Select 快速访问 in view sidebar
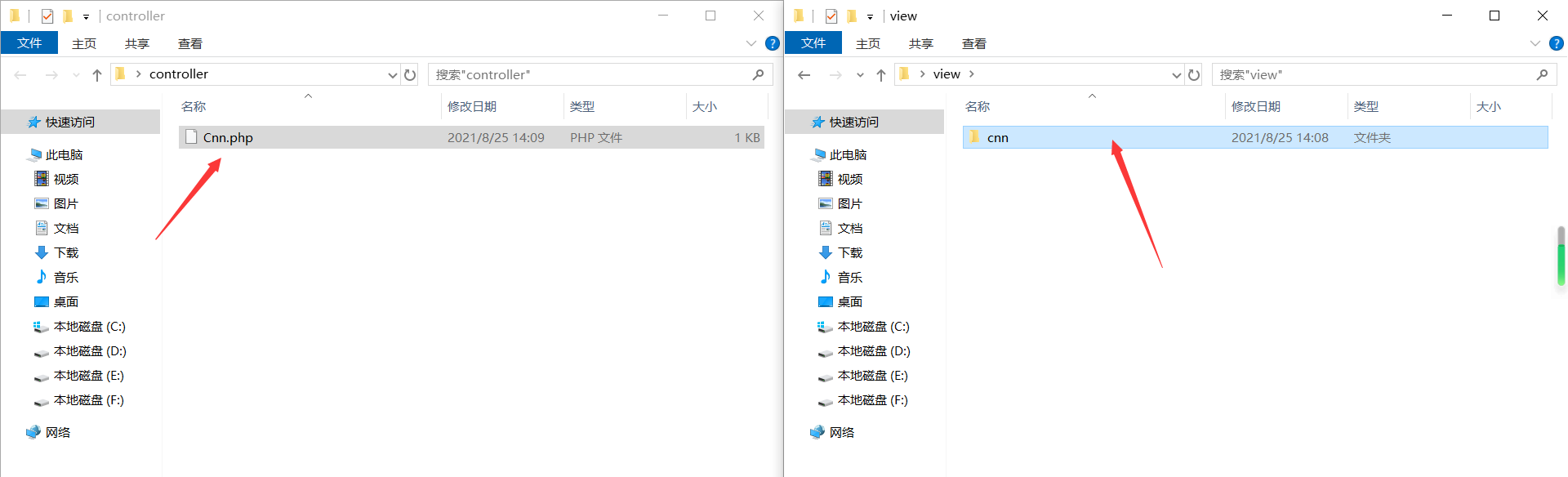The image size is (1568, 477). 864,122
